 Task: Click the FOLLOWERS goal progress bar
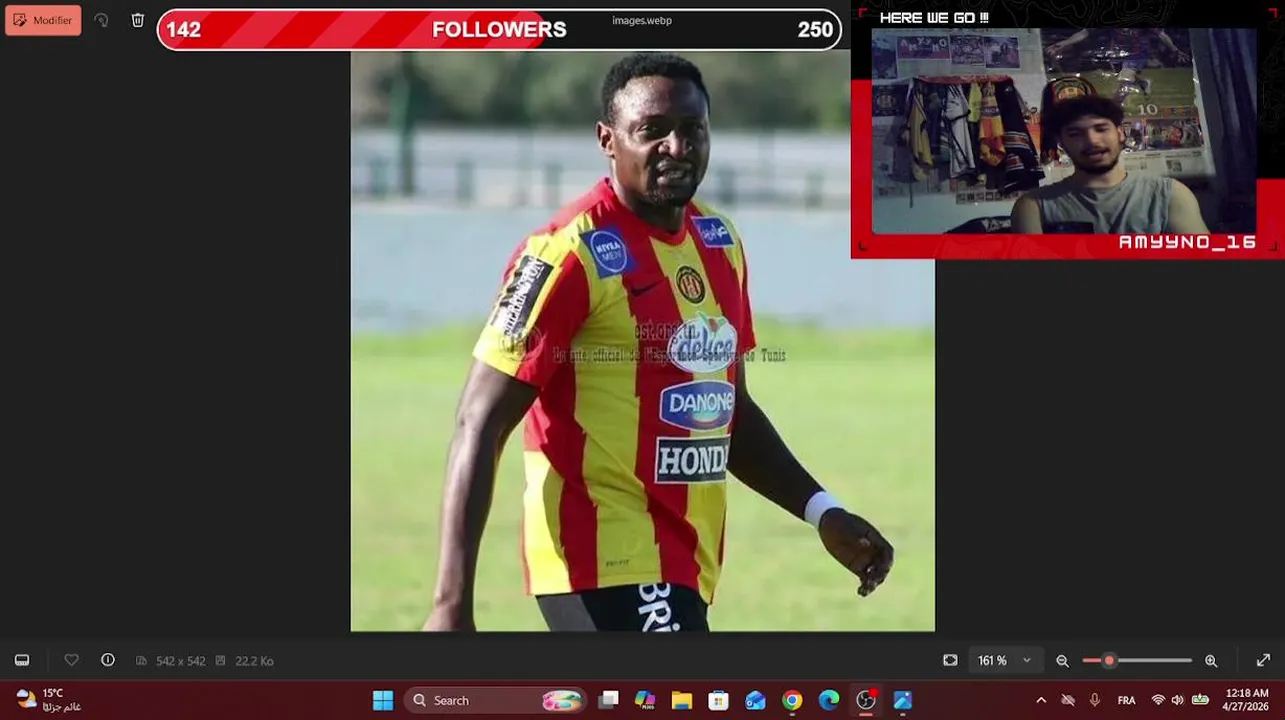tap(499, 30)
